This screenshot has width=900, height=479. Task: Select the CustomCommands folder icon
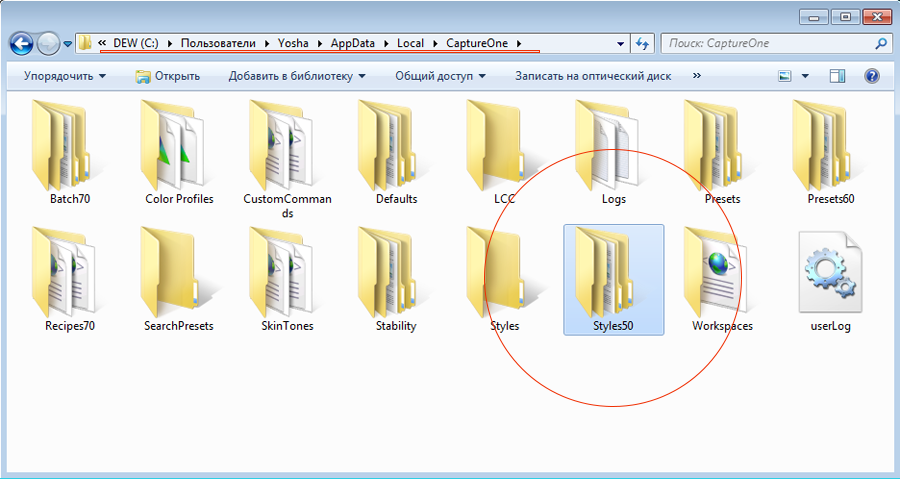click(x=281, y=145)
